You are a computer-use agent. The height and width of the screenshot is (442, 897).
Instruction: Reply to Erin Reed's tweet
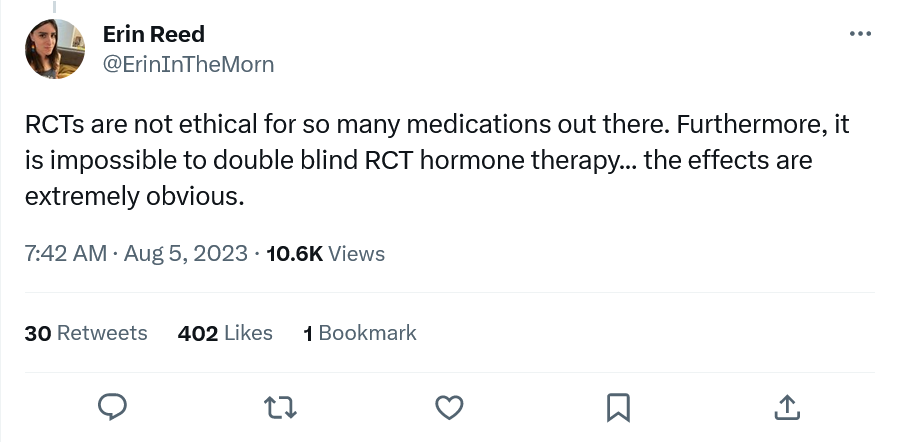point(113,406)
